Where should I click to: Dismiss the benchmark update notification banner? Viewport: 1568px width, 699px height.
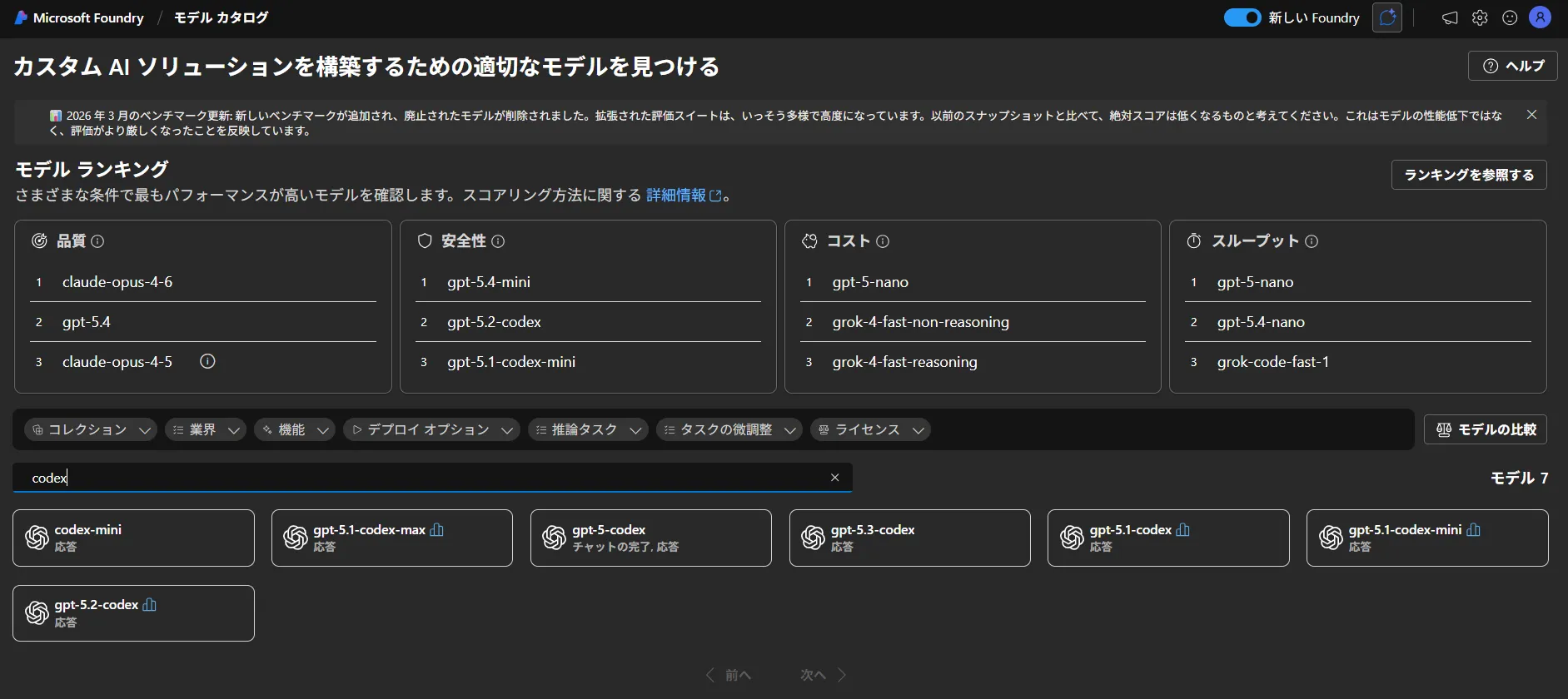[x=1531, y=115]
